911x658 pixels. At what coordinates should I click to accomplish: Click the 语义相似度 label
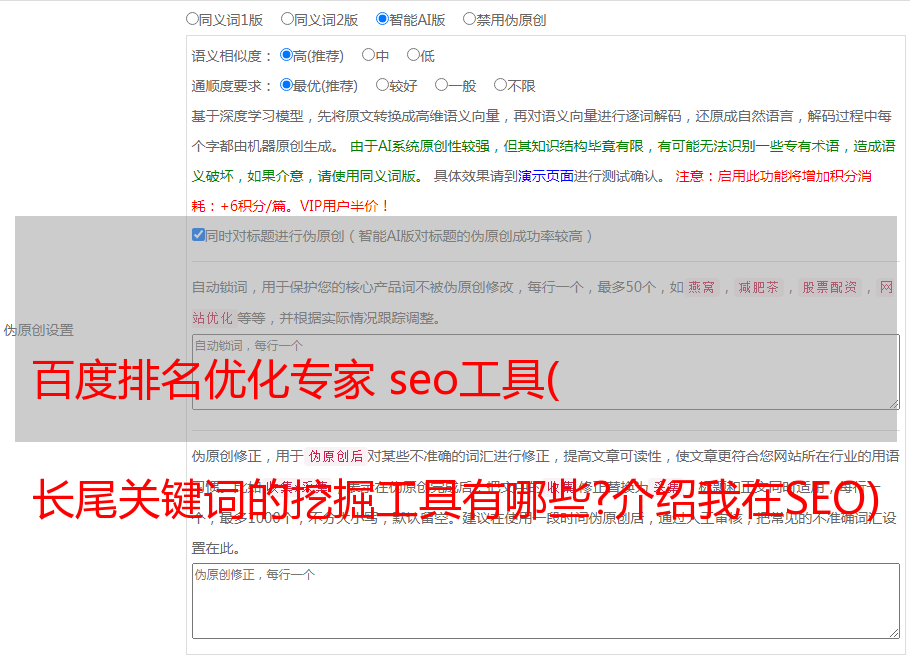point(231,56)
